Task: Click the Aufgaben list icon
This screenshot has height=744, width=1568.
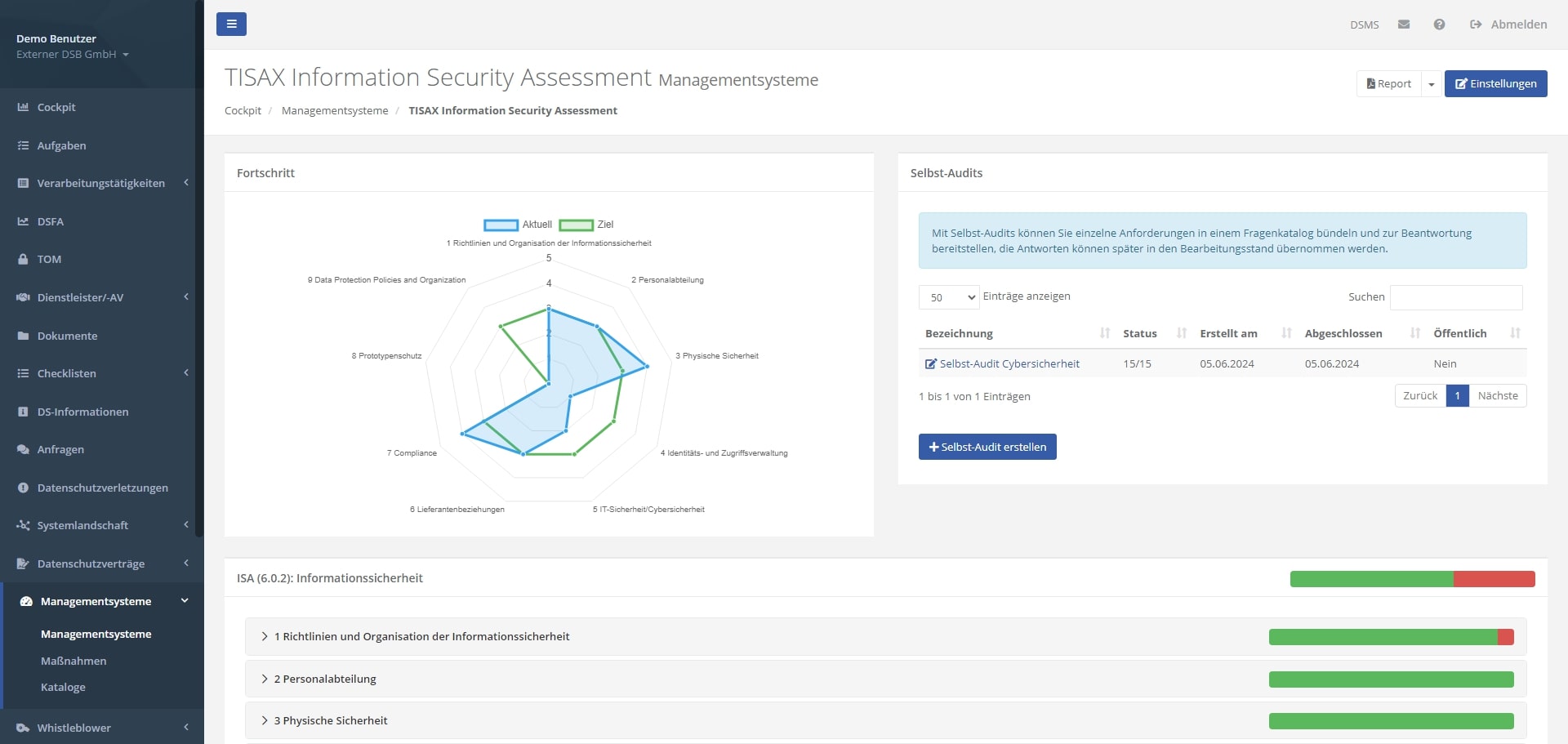Action: tap(23, 145)
